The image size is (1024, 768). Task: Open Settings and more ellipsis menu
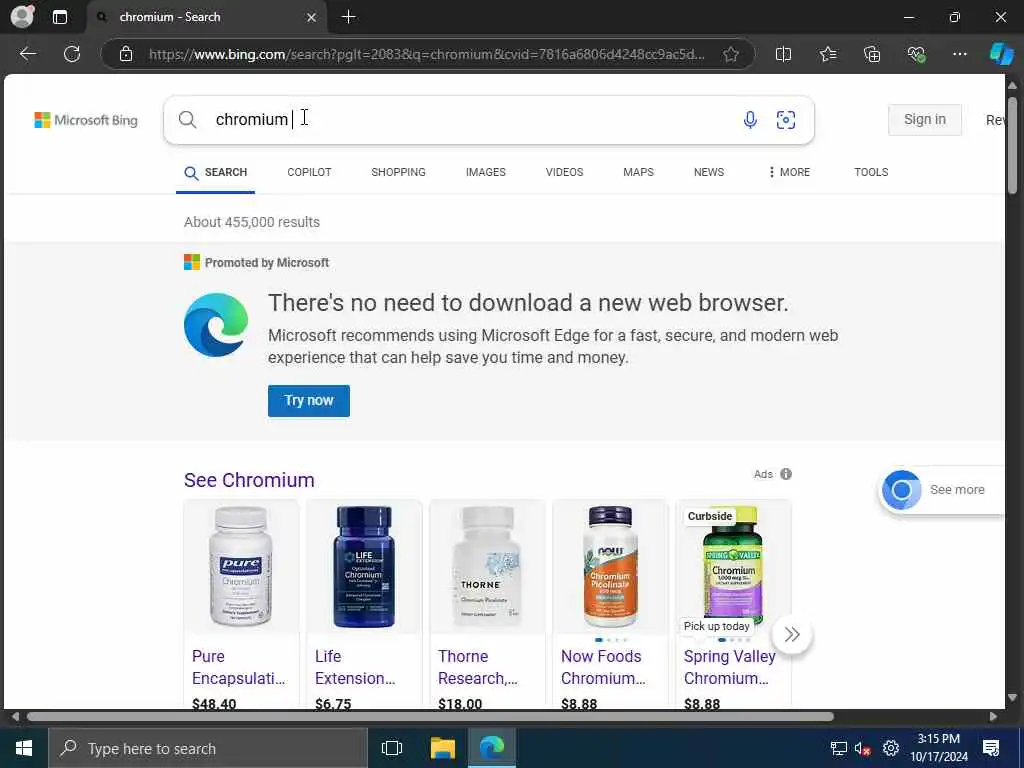point(959,54)
